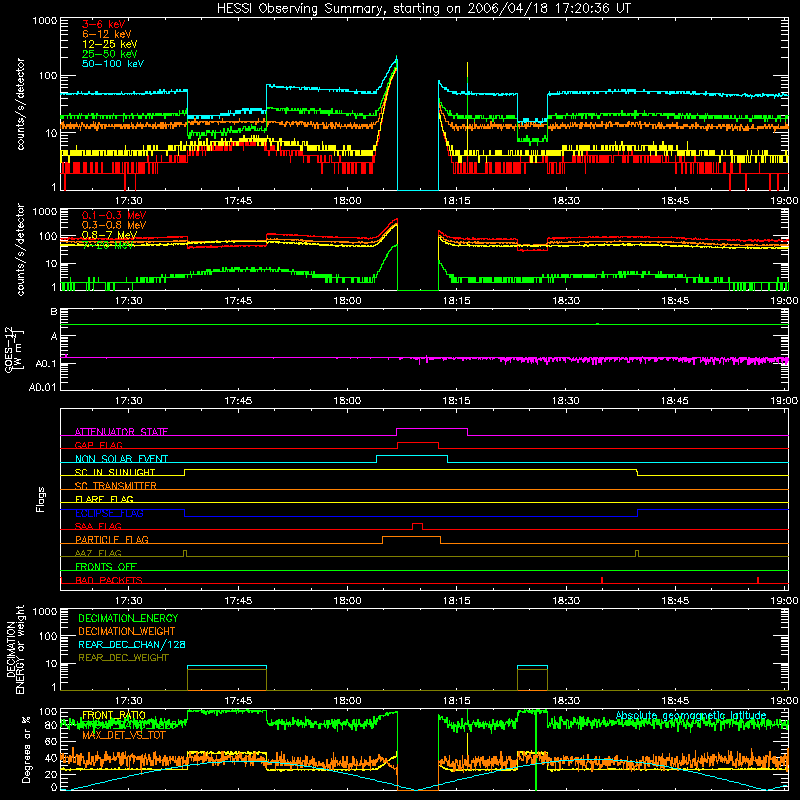Select the 3-6 keV legend label
The height and width of the screenshot is (800, 800).
pyautogui.click(x=103, y=24)
